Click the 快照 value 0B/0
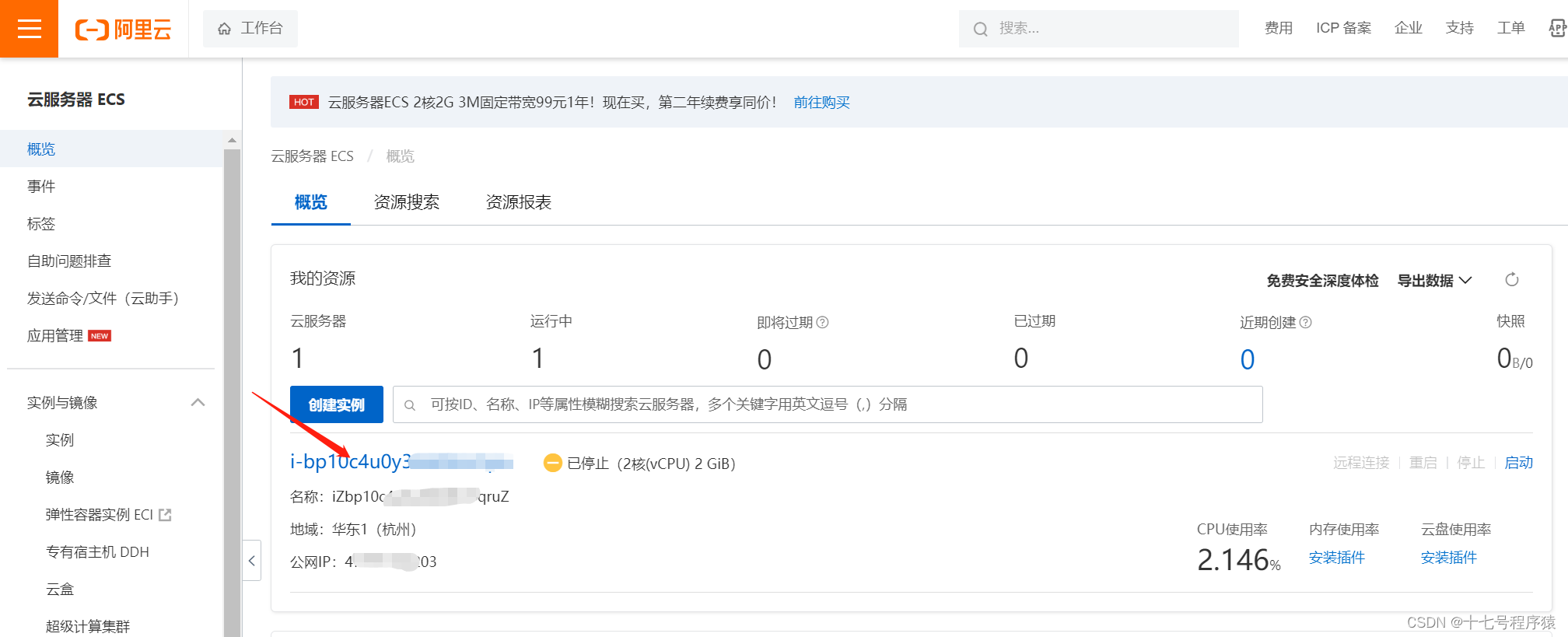The height and width of the screenshot is (637, 1568). pos(1514,359)
